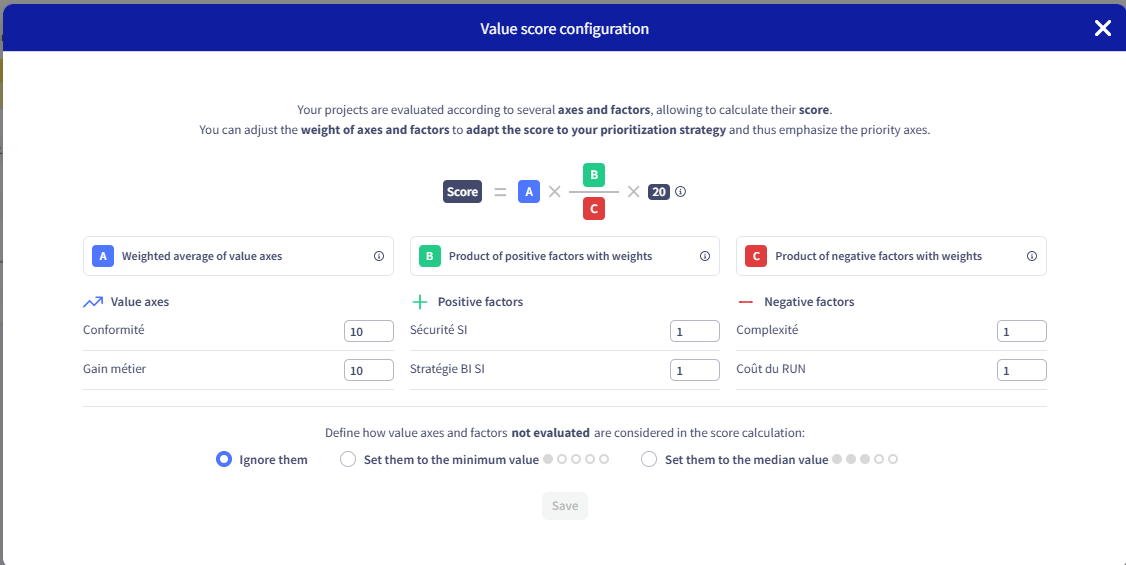Focus the Stratégie BI SI weight input
This screenshot has height=565, width=1126.
(x=694, y=370)
